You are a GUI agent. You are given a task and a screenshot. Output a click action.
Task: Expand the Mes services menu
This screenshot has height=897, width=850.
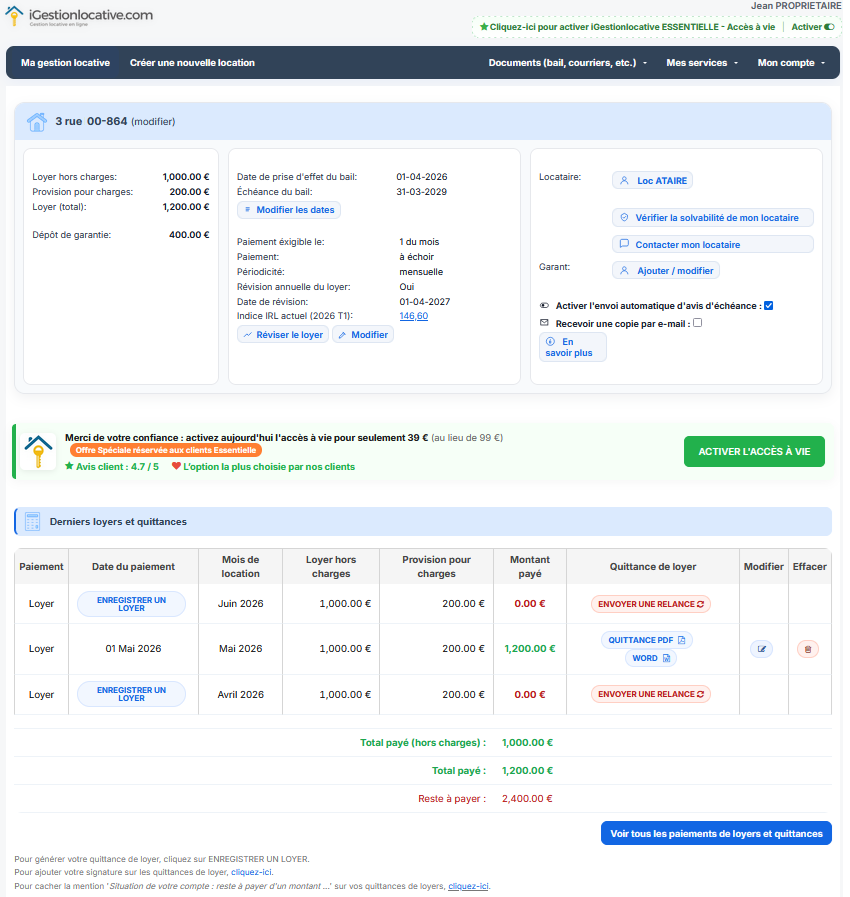click(702, 63)
